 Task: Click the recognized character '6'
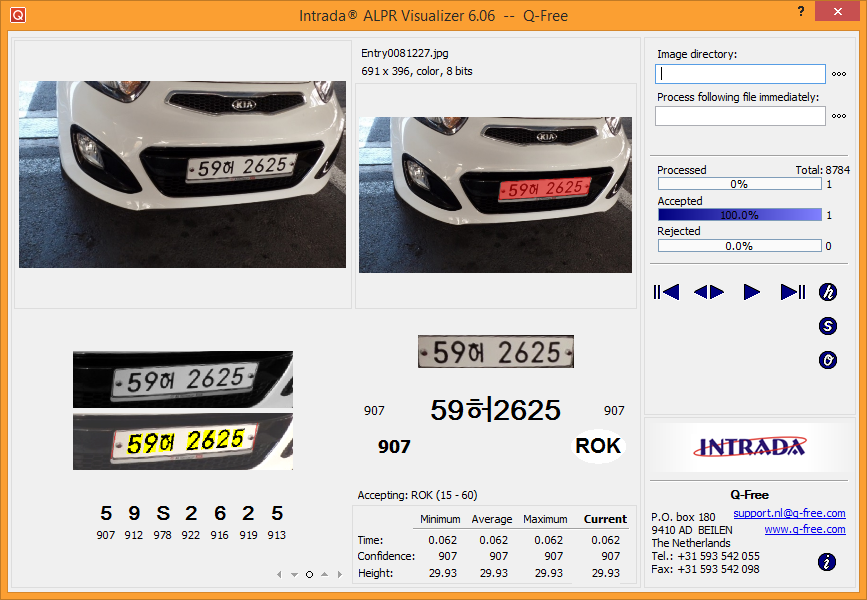coord(220,513)
